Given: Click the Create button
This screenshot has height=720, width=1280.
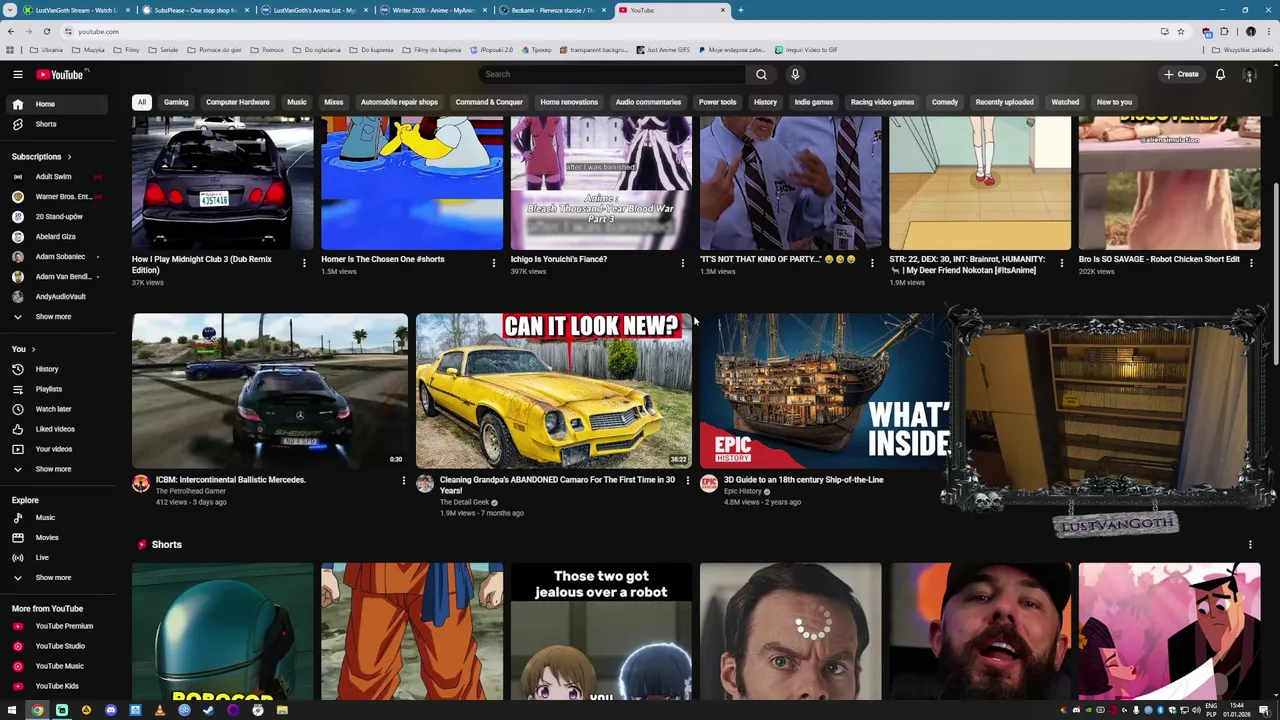Looking at the screenshot, I should [x=1181, y=74].
